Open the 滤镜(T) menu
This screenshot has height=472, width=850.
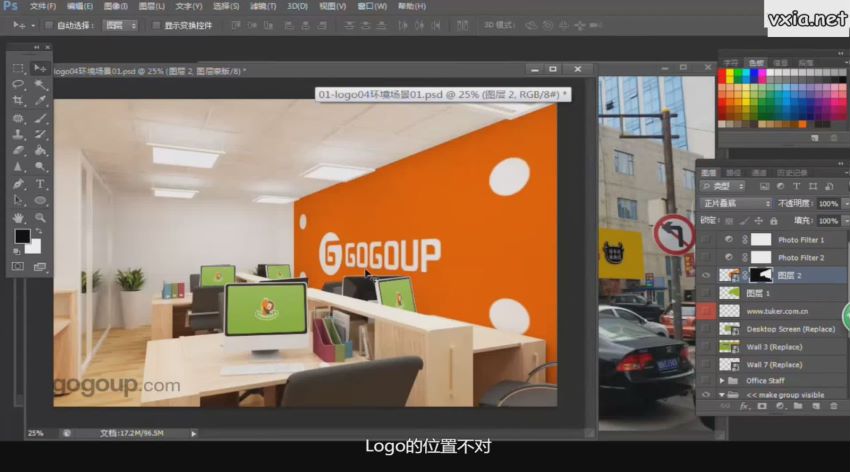pos(263,7)
